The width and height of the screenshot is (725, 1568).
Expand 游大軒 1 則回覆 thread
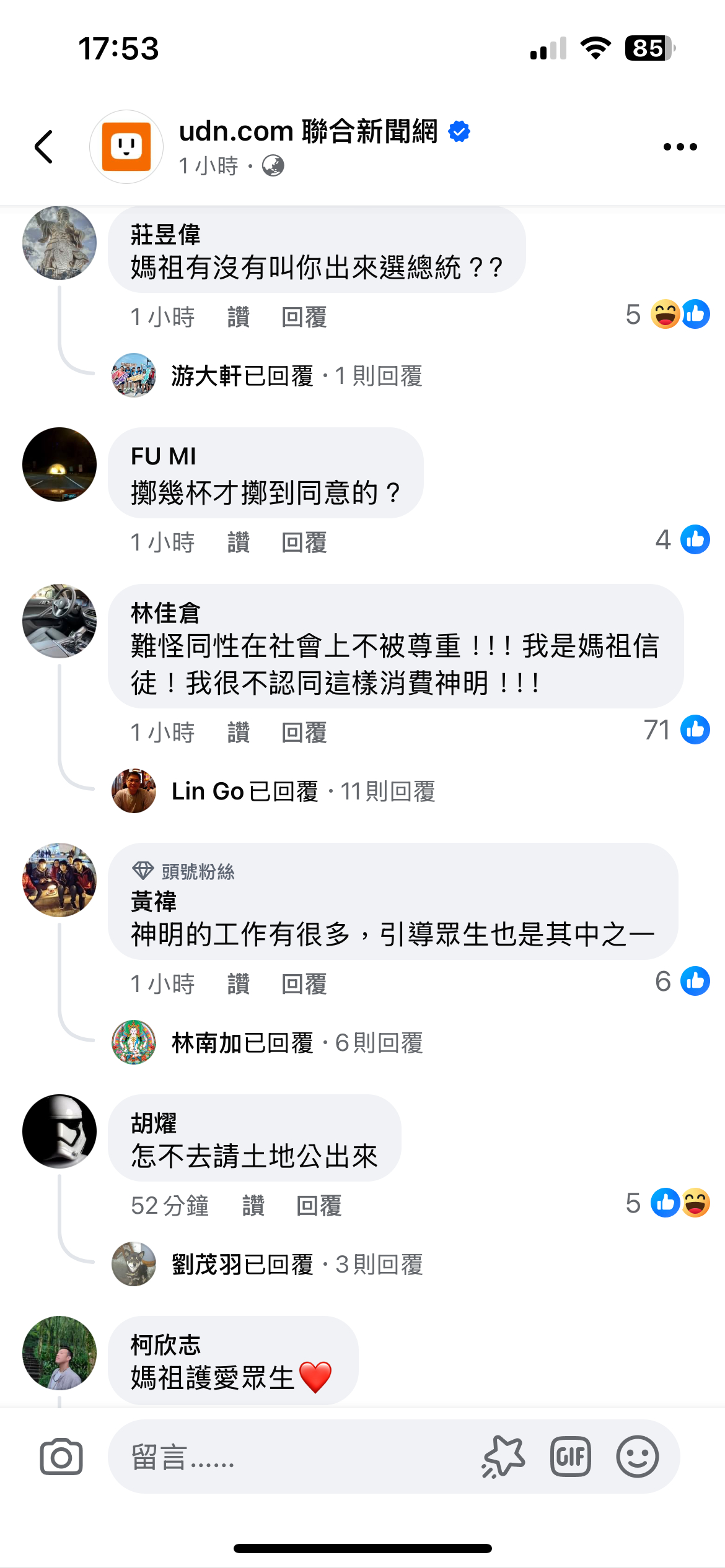[297, 376]
